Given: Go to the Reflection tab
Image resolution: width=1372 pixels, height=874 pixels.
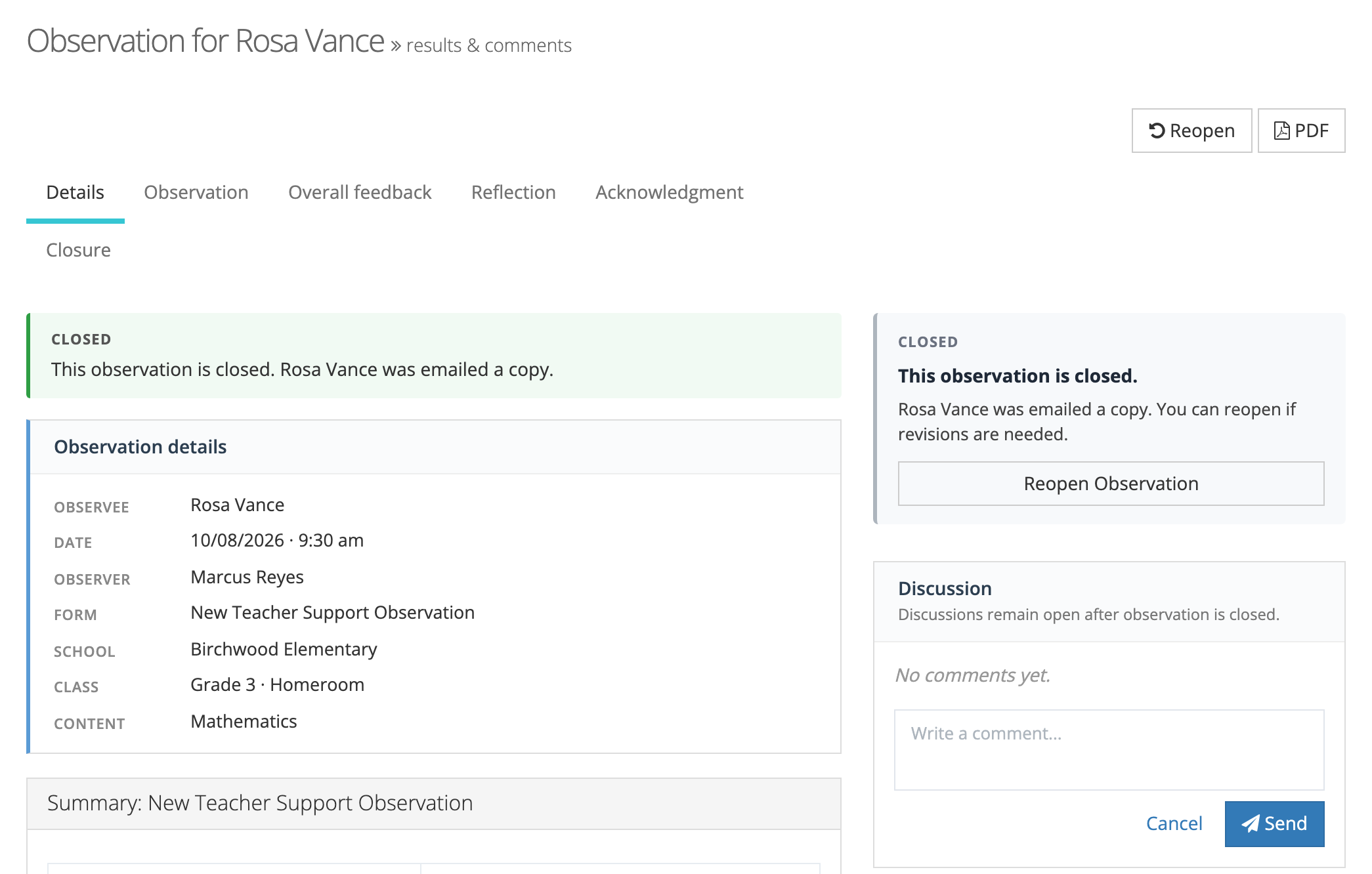Looking at the screenshot, I should [x=513, y=192].
